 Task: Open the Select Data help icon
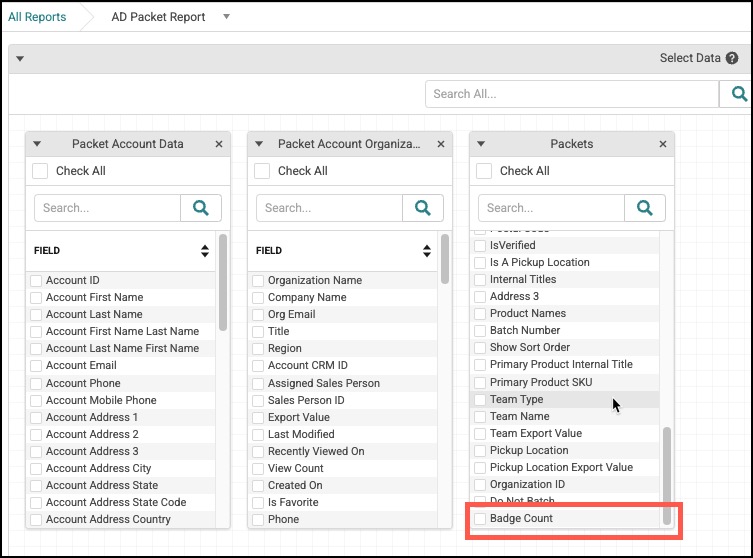point(732,58)
